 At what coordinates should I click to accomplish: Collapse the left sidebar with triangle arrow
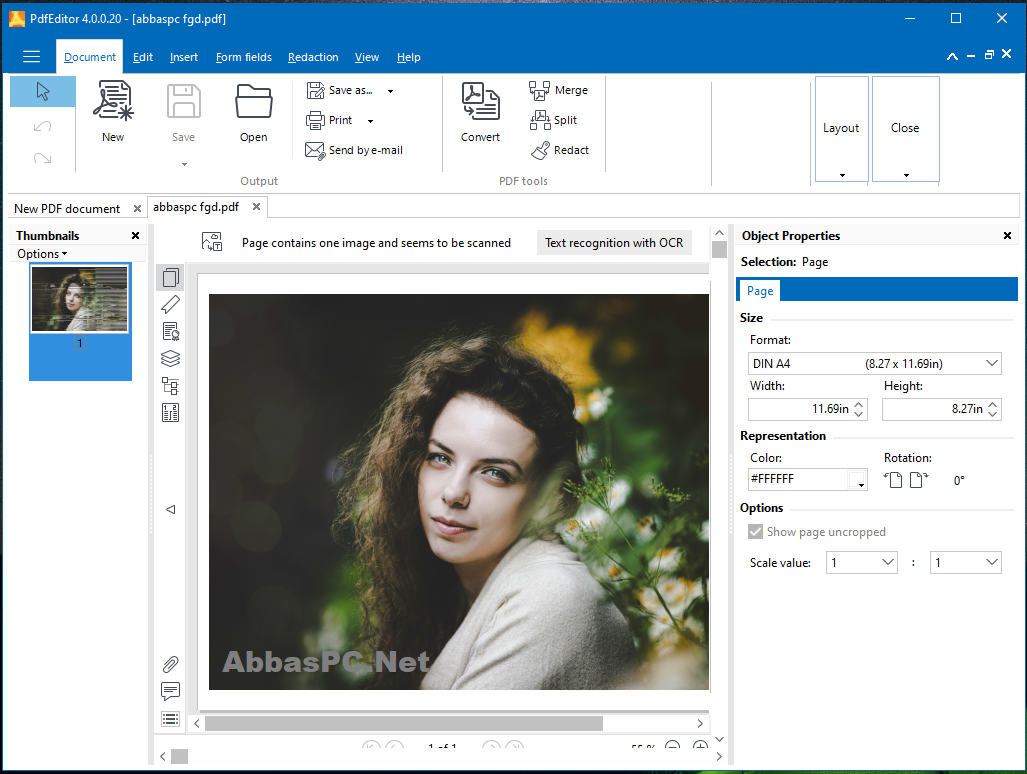tap(170, 509)
